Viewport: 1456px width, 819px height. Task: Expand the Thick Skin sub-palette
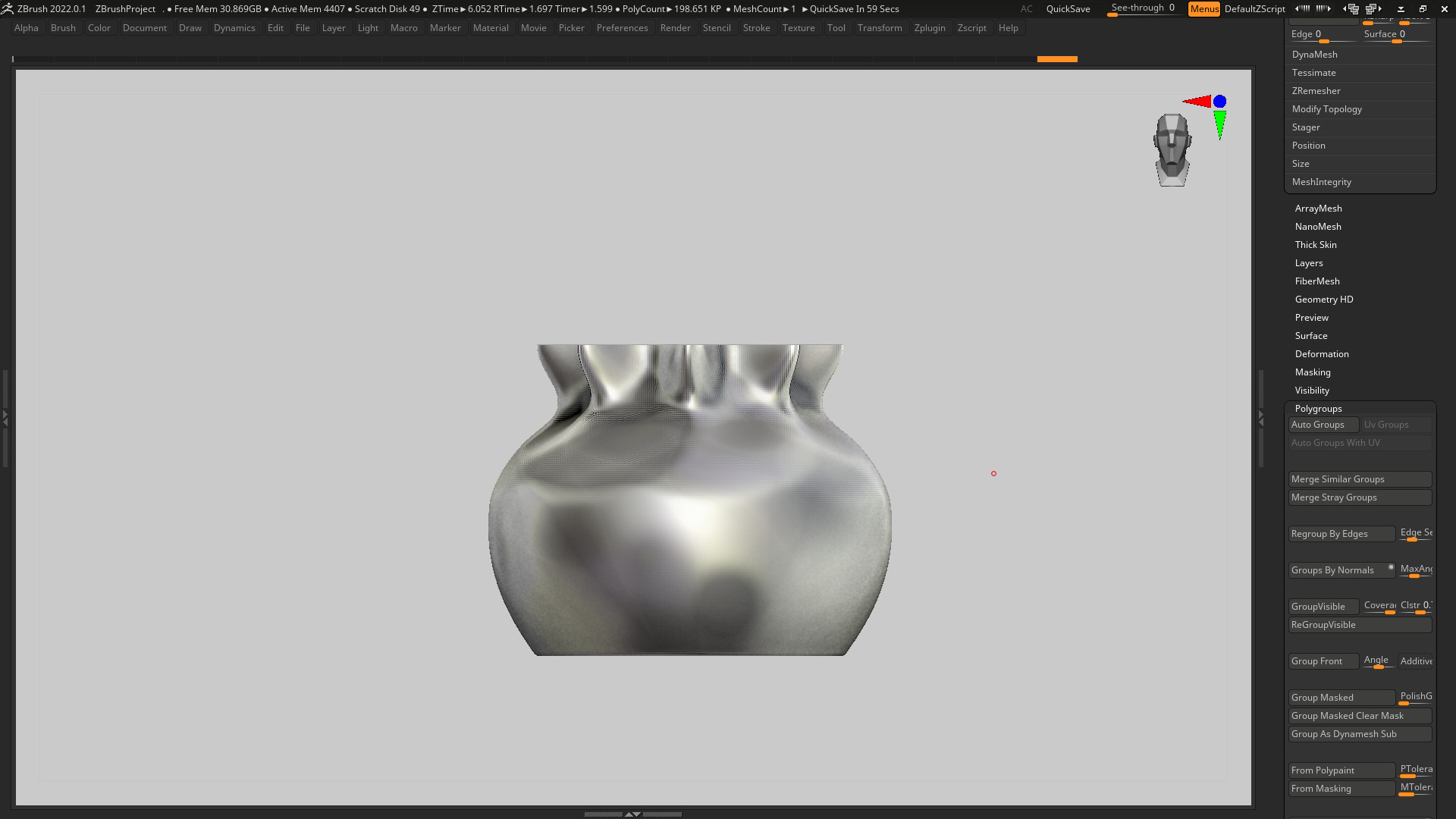point(1316,245)
